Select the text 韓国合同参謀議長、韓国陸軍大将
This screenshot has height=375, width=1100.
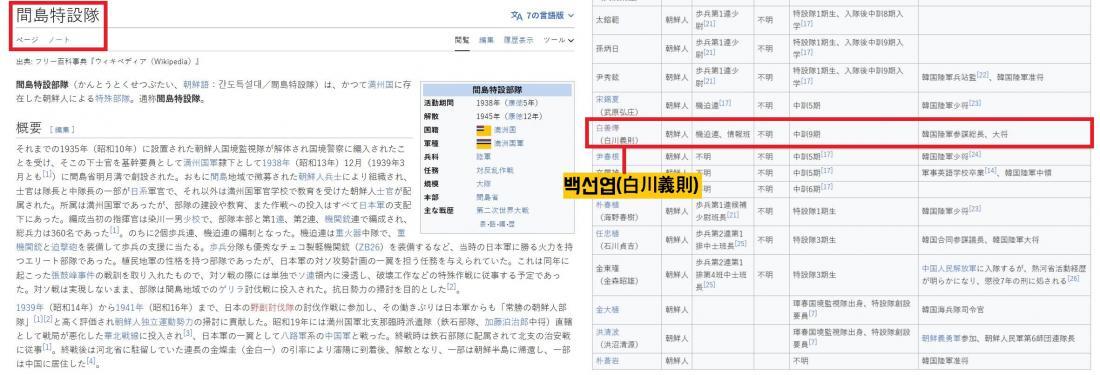point(981,239)
